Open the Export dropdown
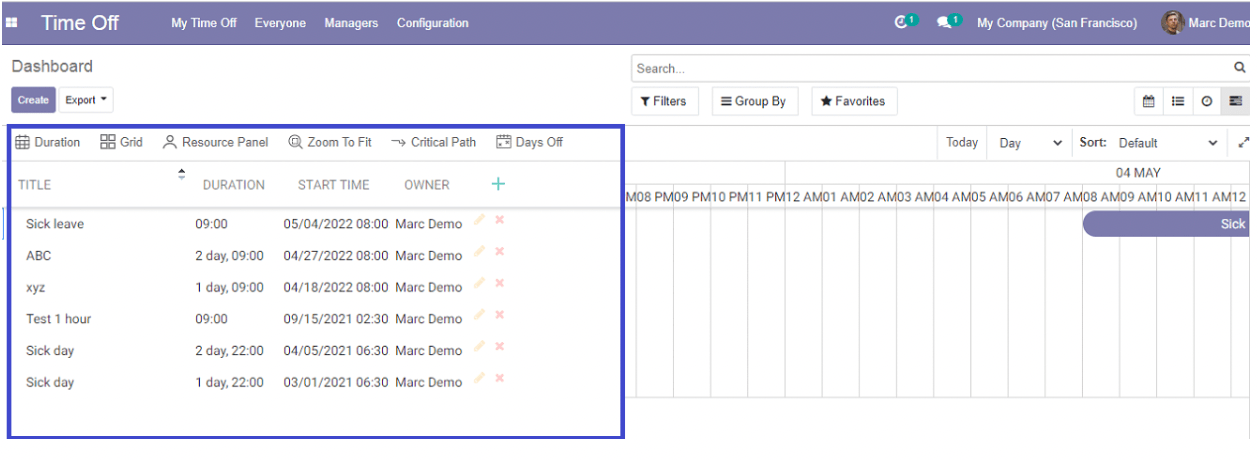 pos(86,100)
